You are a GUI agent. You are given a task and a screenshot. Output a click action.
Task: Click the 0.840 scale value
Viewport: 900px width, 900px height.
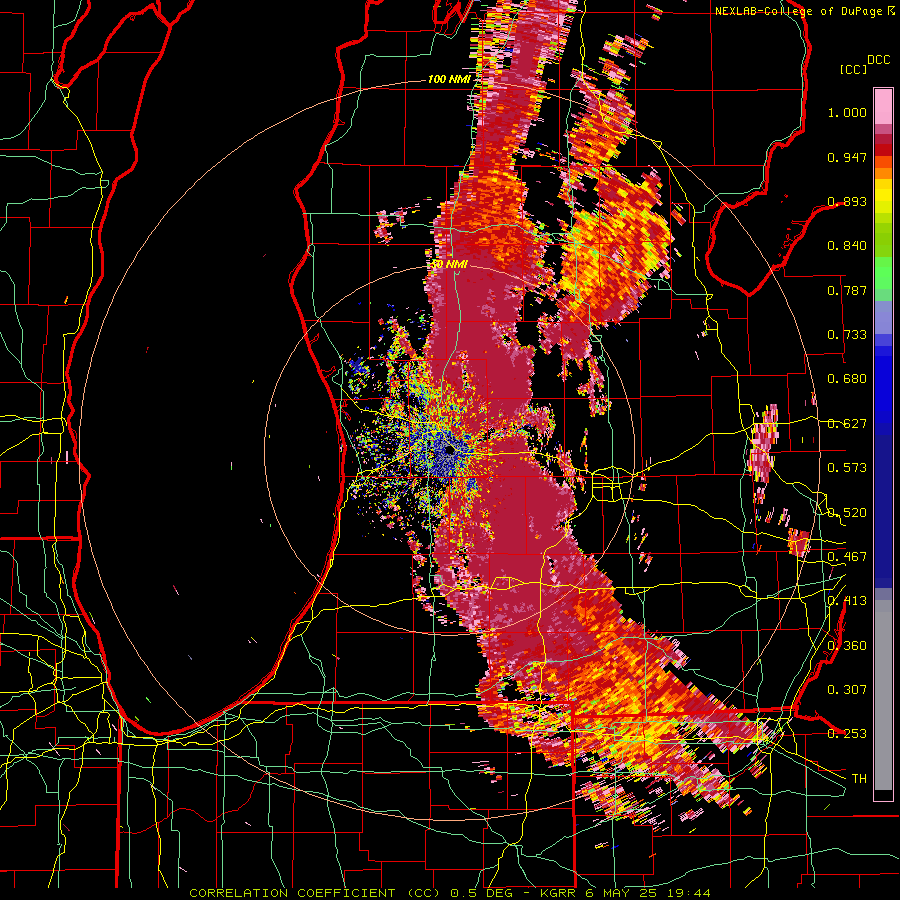pos(847,246)
